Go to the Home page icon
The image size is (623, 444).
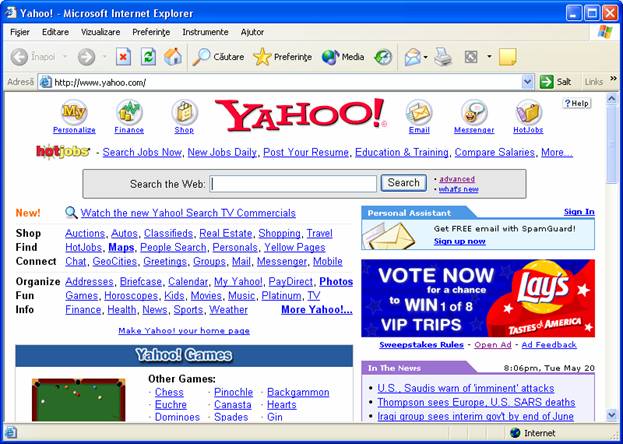coord(173,57)
